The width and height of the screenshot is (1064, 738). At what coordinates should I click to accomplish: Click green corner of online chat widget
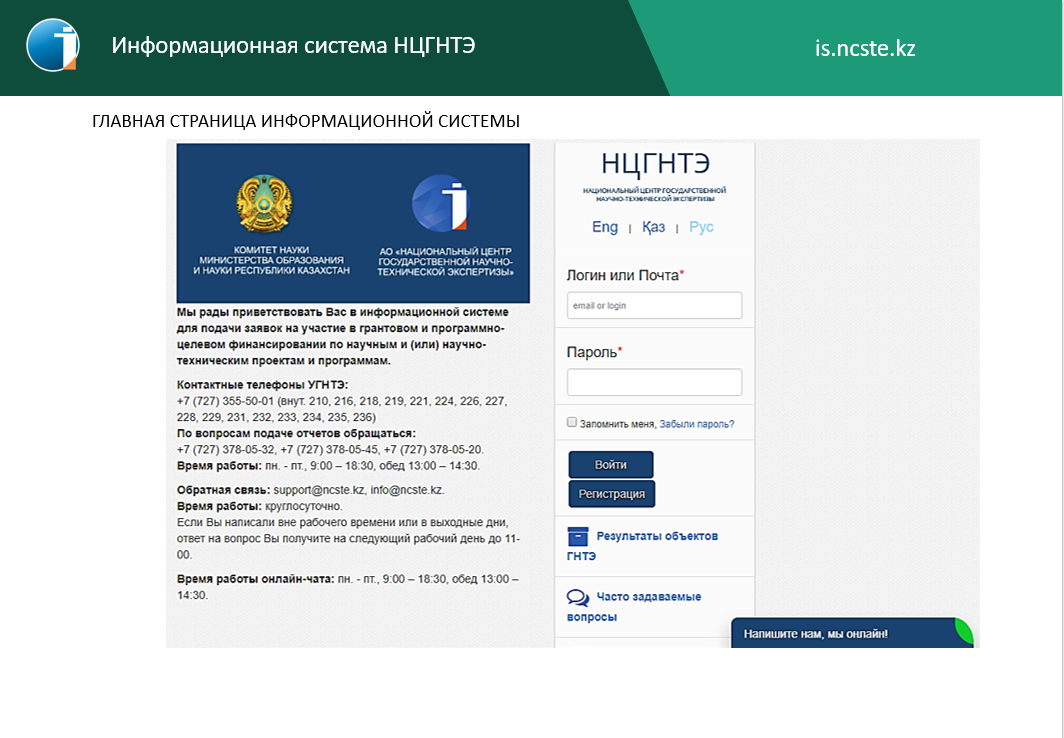[964, 630]
